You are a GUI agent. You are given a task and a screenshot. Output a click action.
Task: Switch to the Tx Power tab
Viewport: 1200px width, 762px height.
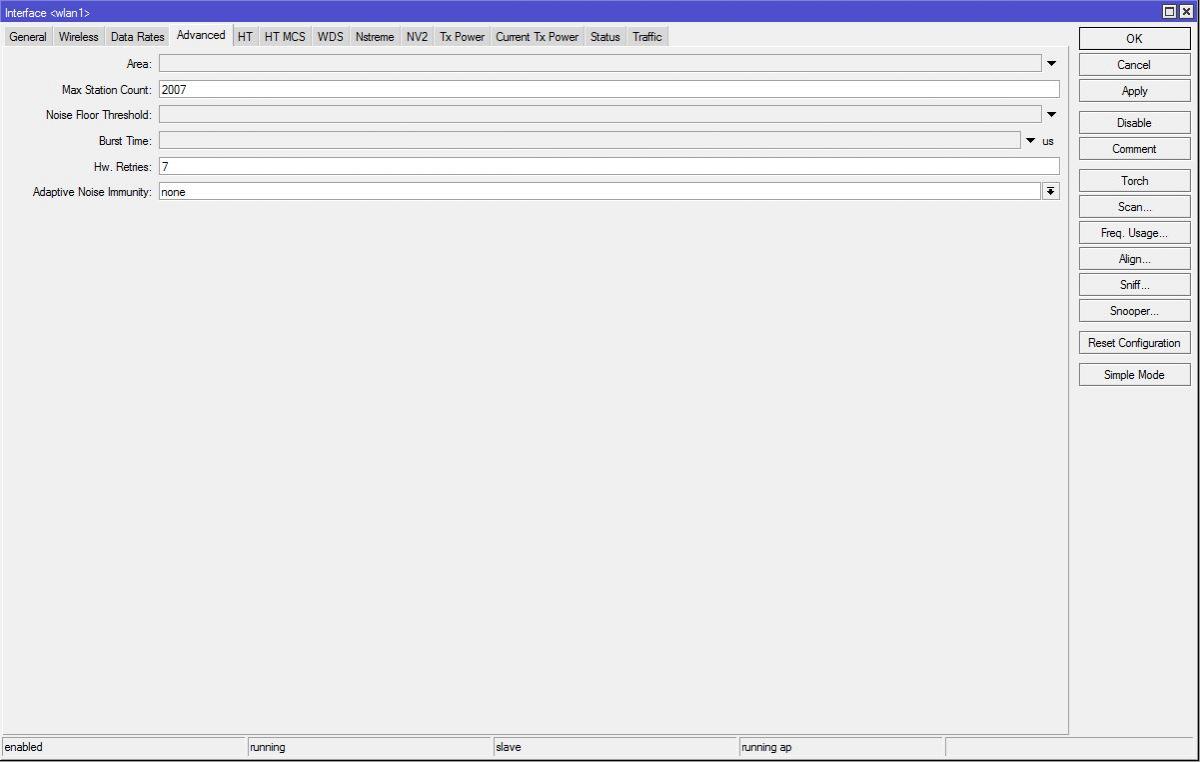[461, 37]
